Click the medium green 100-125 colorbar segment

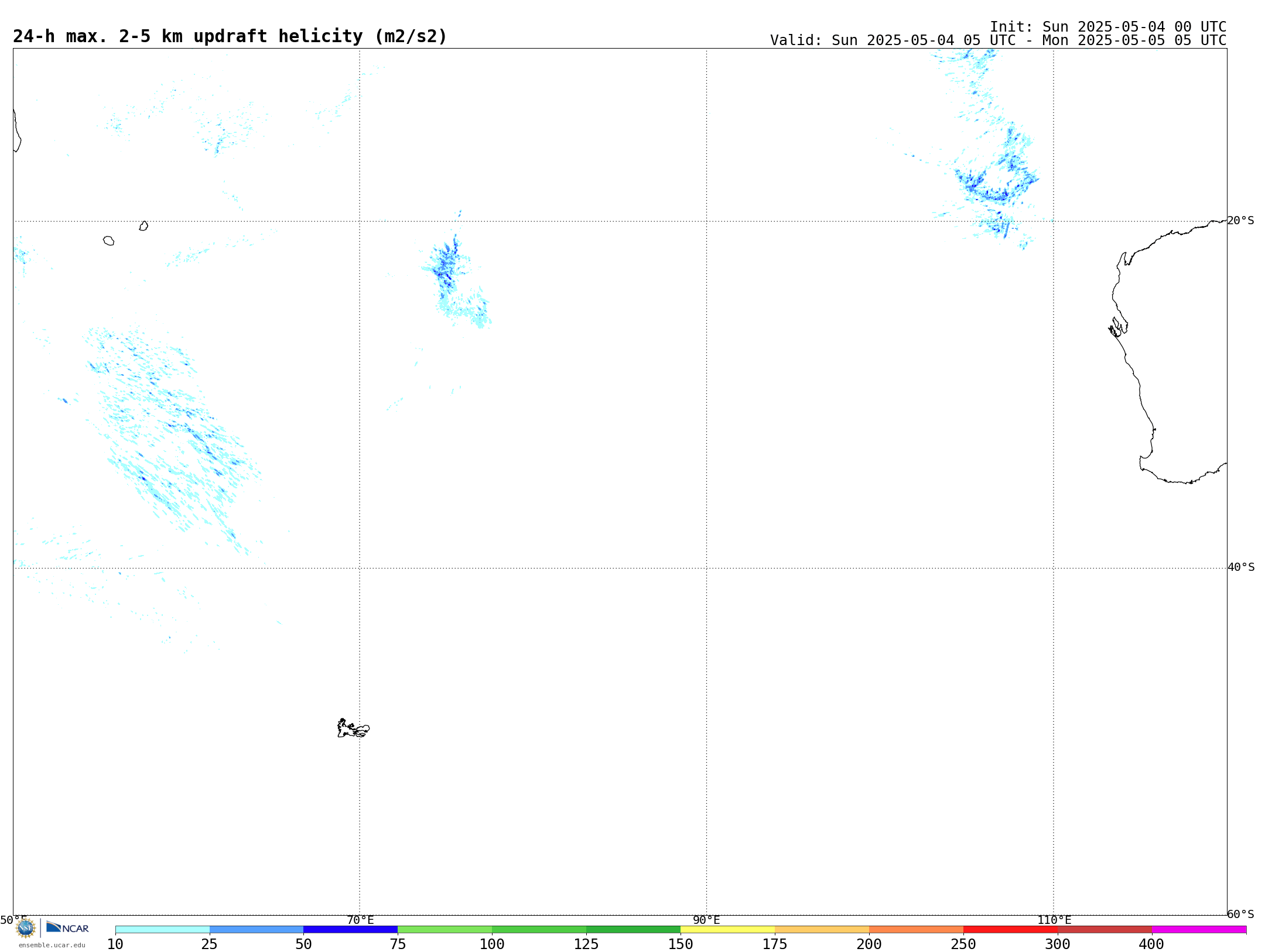point(539,930)
